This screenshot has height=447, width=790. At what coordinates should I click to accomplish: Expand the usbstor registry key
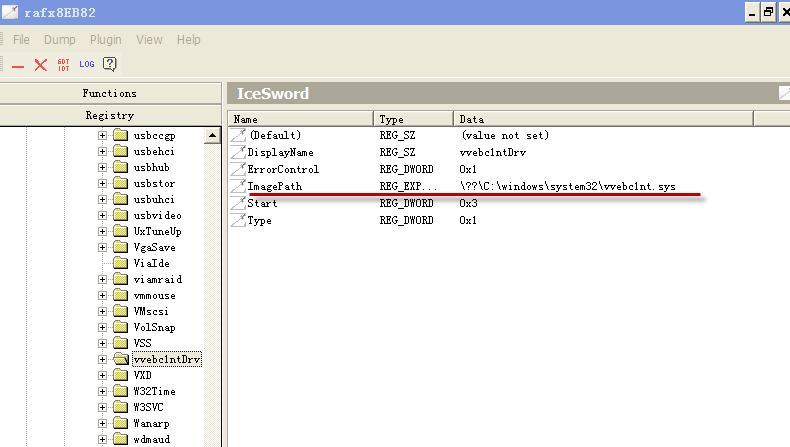pos(102,183)
